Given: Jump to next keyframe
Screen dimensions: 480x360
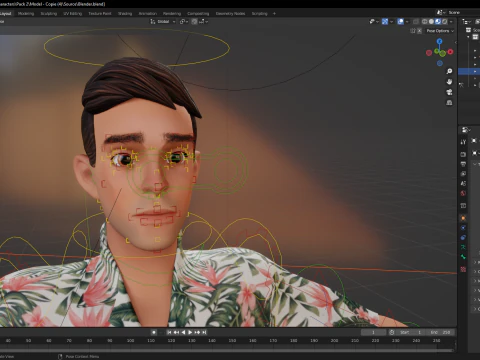Looking at the screenshot, I should 197,332.
